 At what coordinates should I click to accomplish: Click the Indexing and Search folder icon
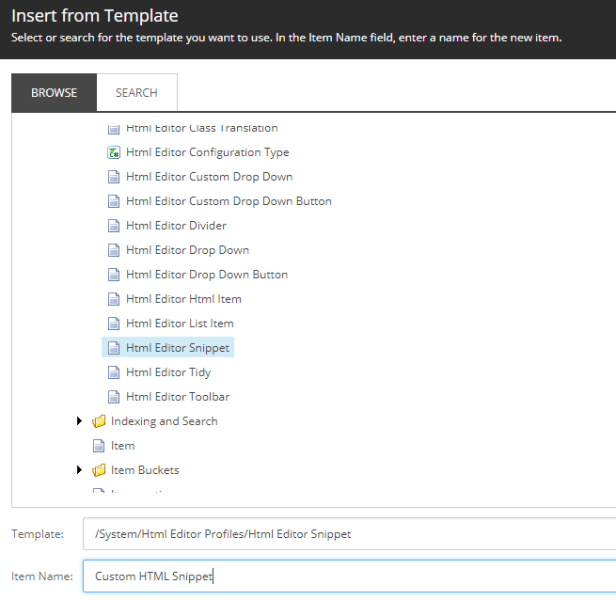pyautogui.click(x=99, y=421)
